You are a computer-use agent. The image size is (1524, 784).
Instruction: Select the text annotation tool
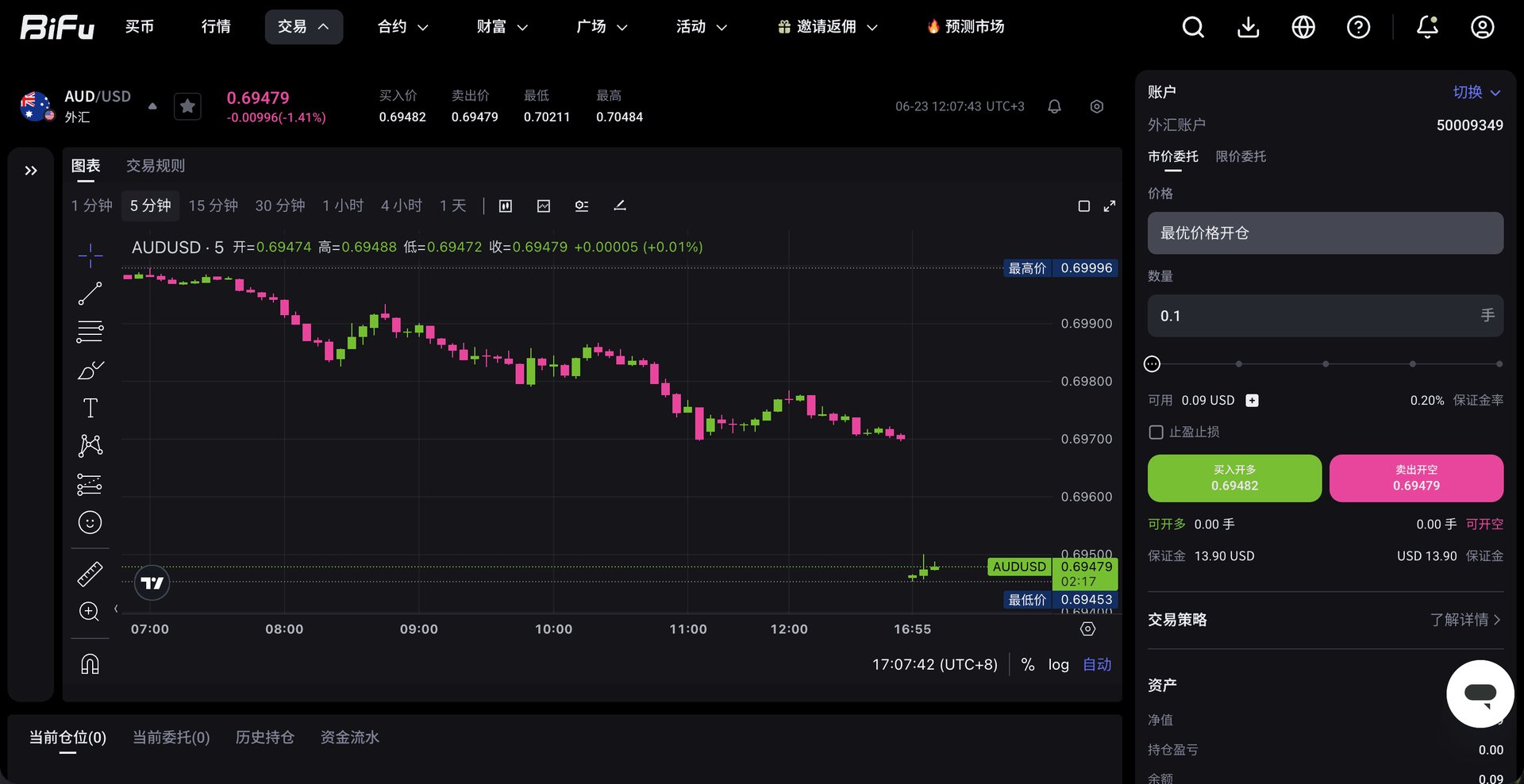tap(90, 408)
